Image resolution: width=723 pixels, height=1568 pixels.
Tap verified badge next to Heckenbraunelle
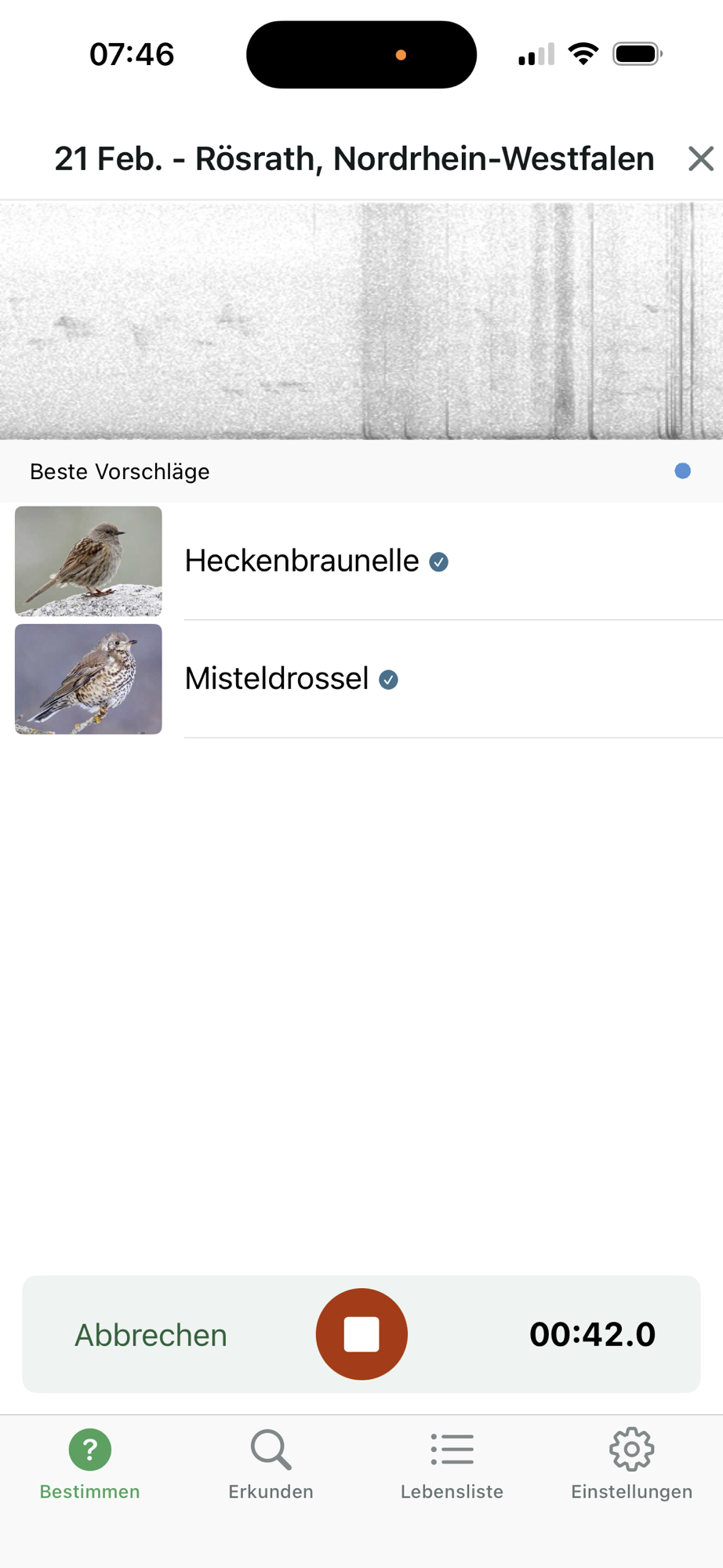pyautogui.click(x=439, y=562)
